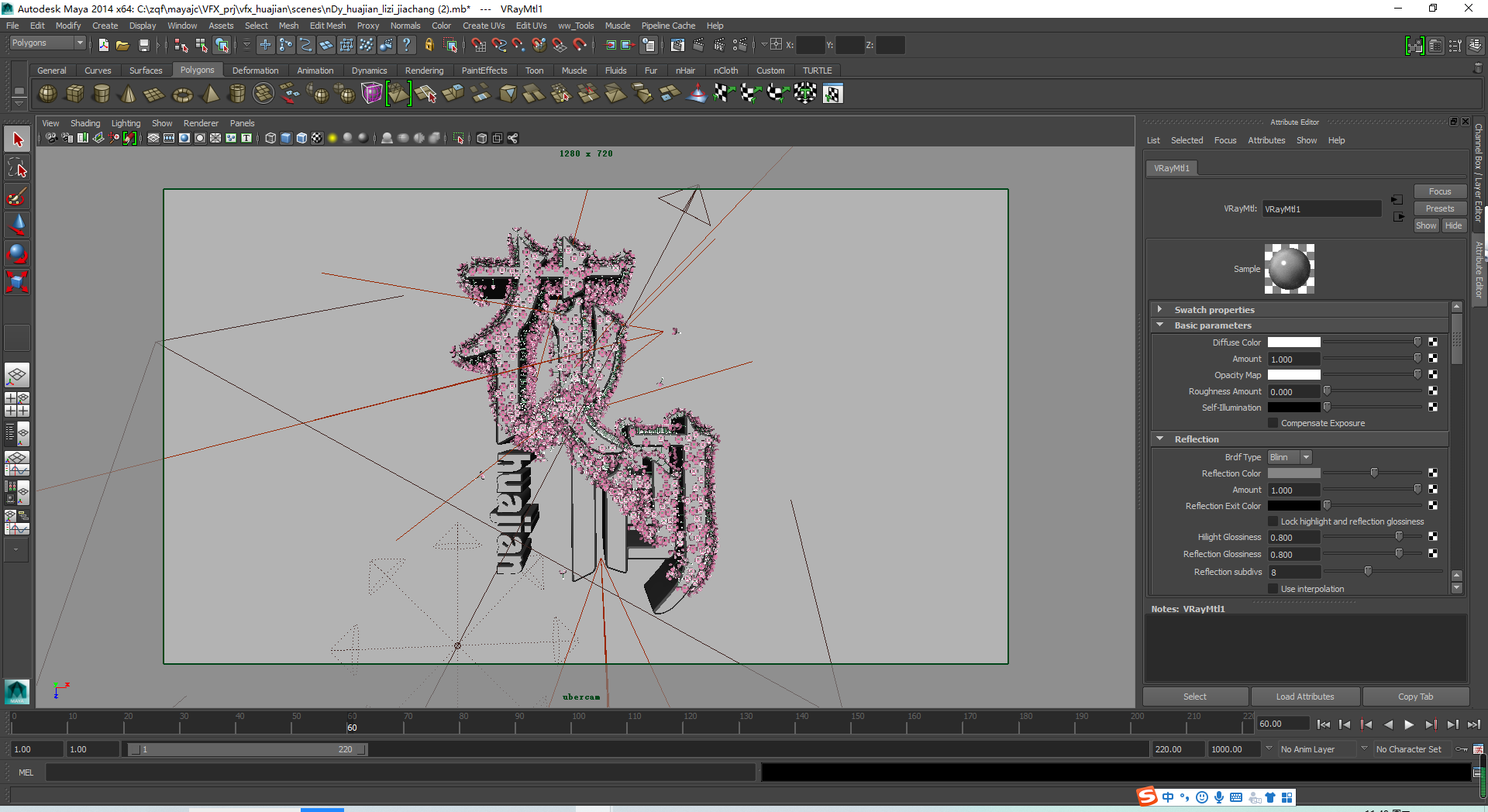Click the New scene icon

[x=103, y=46]
